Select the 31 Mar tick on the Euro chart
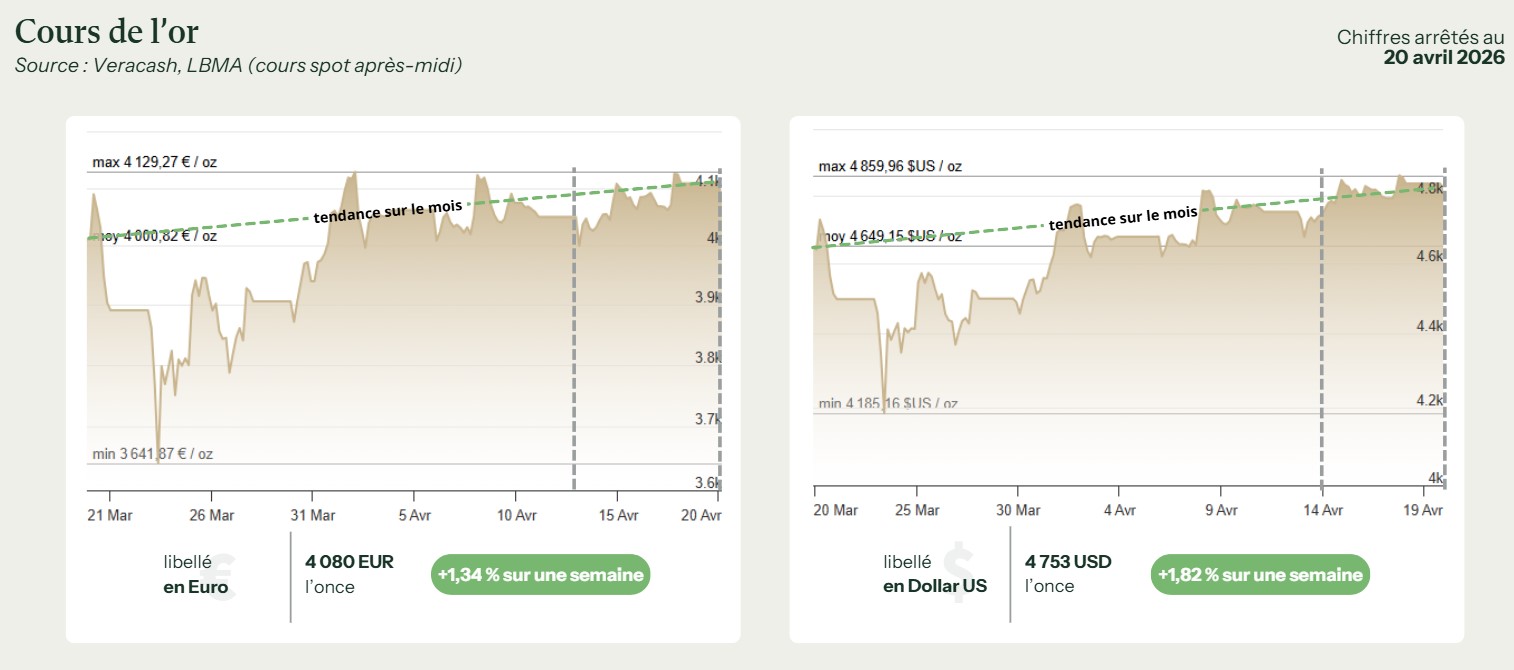This screenshot has width=1514, height=670. coord(313,516)
